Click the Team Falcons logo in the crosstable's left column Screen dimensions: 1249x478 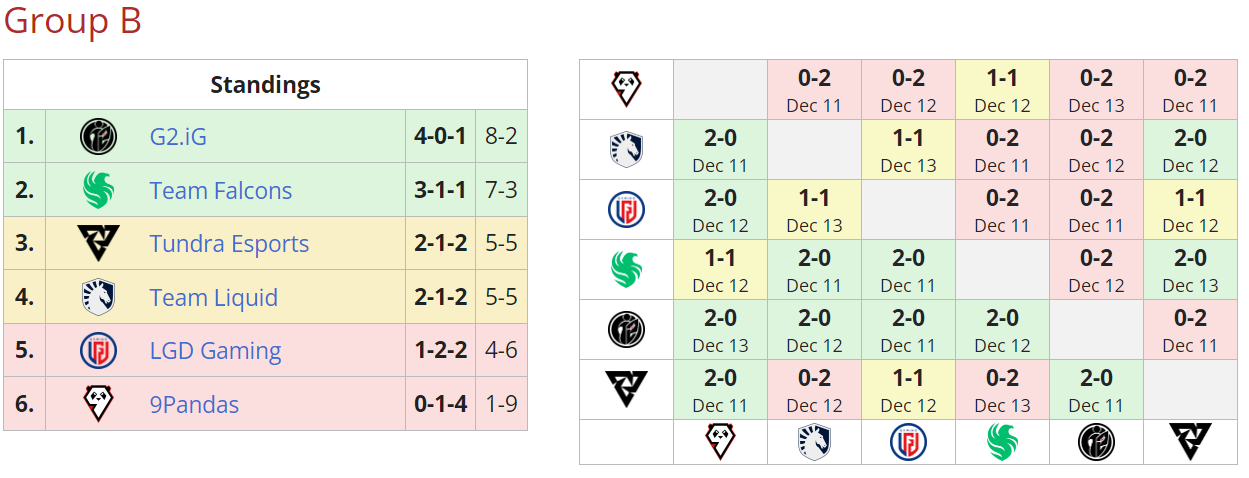[x=627, y=270]
